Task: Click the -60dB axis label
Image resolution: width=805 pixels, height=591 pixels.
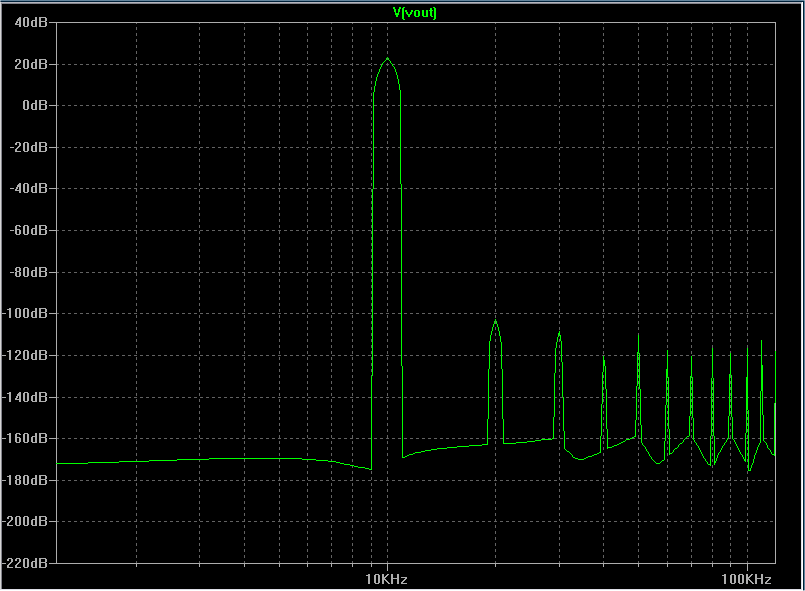Action: [x=29, y=231]
